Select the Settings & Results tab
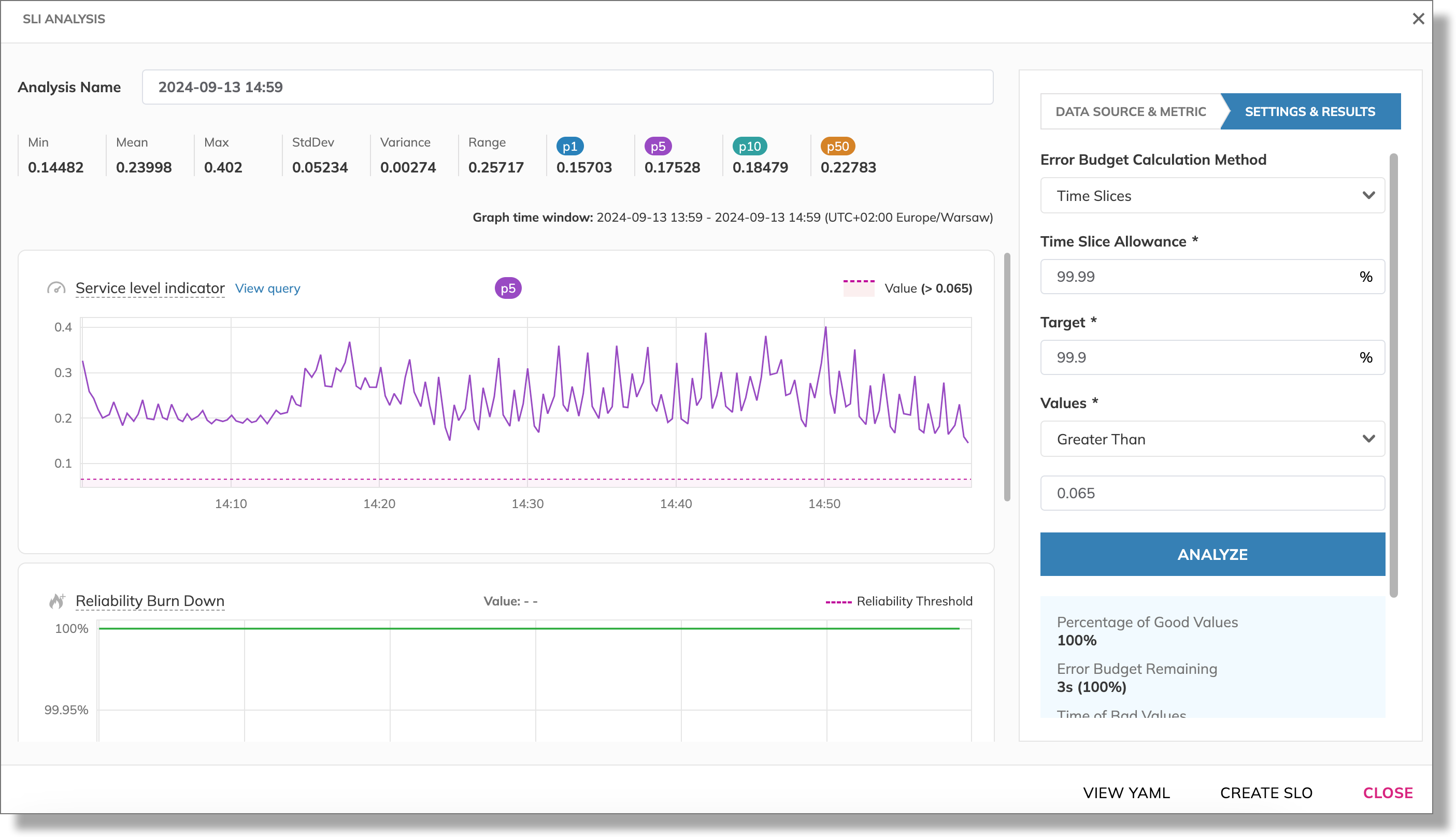Image resolution: width=1456 pixels, height=837 pixels. [1310, 111]
